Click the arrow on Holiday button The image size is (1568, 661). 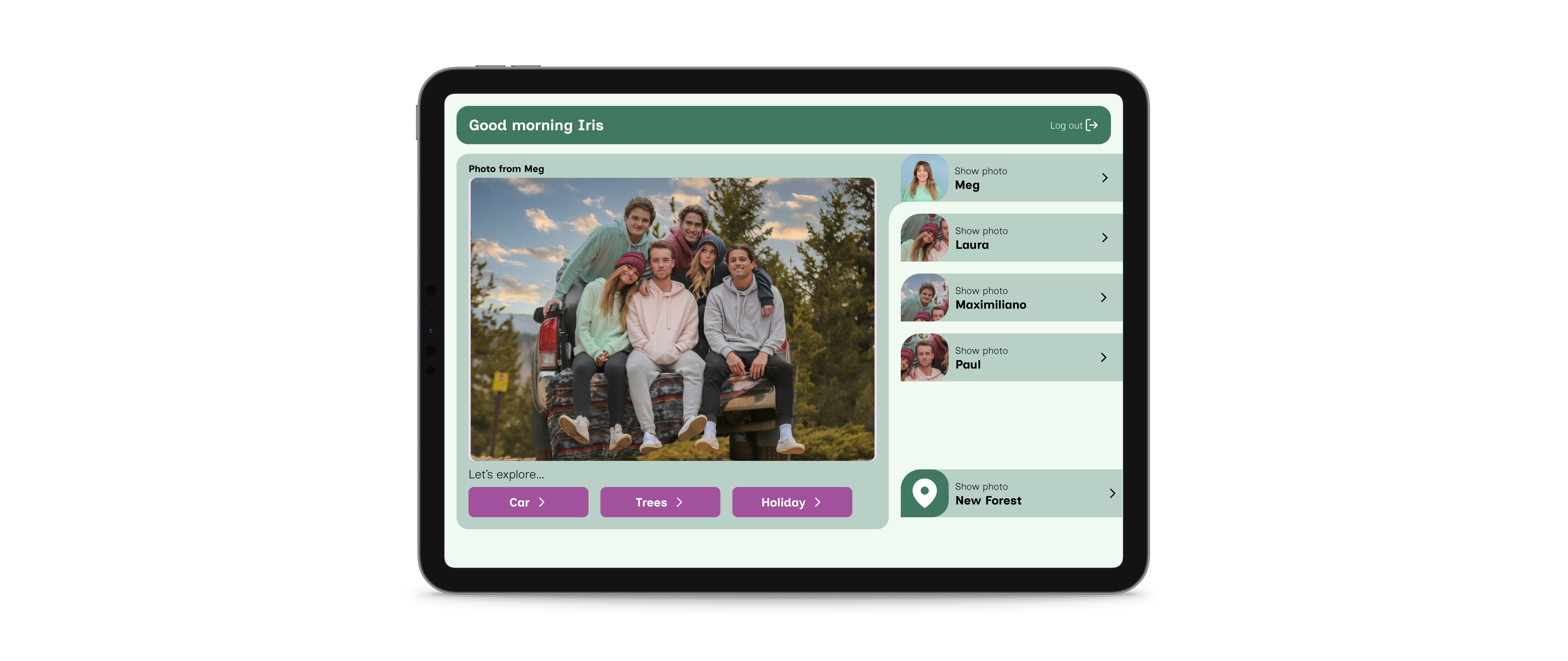coord(817,502)
